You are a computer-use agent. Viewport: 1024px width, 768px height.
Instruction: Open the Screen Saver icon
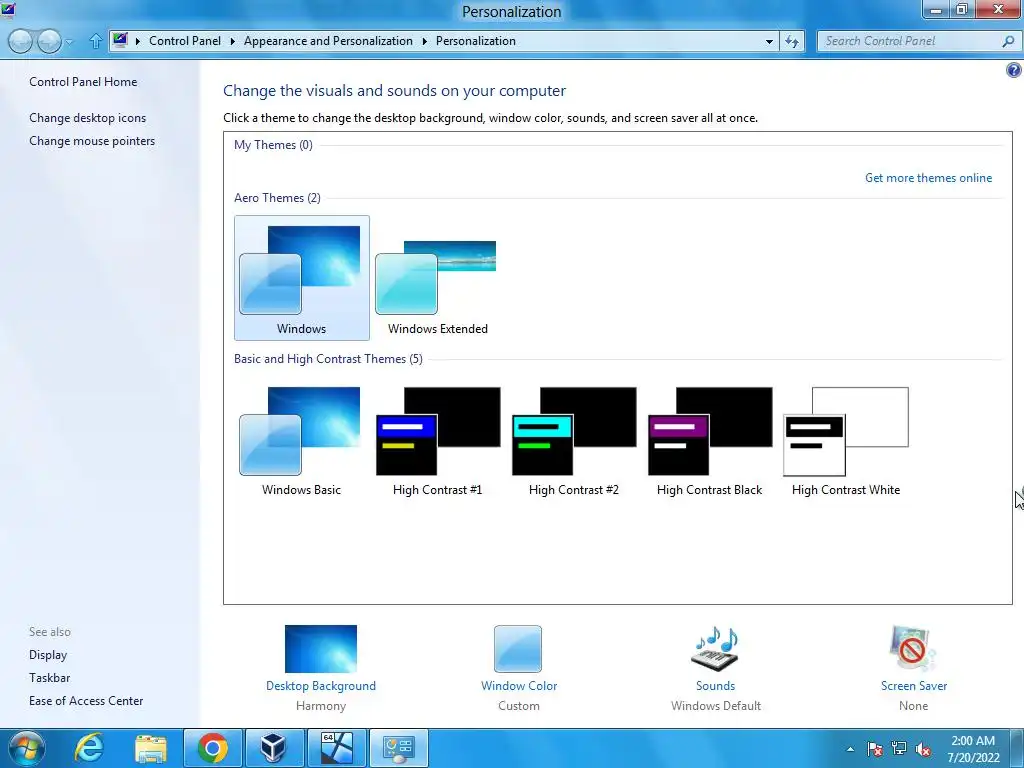pos(913,648)
